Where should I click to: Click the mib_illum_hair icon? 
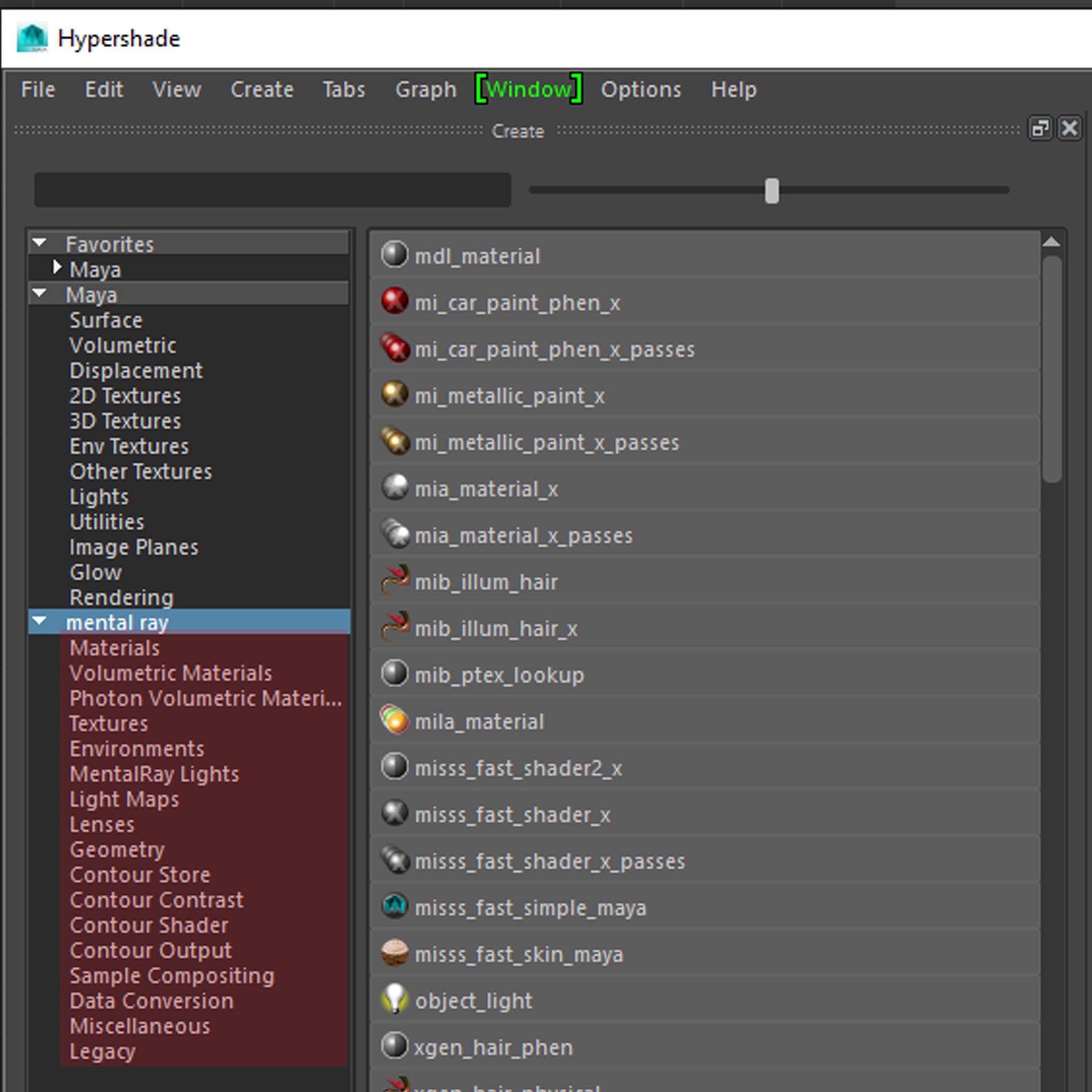click(x=394, y=580)
